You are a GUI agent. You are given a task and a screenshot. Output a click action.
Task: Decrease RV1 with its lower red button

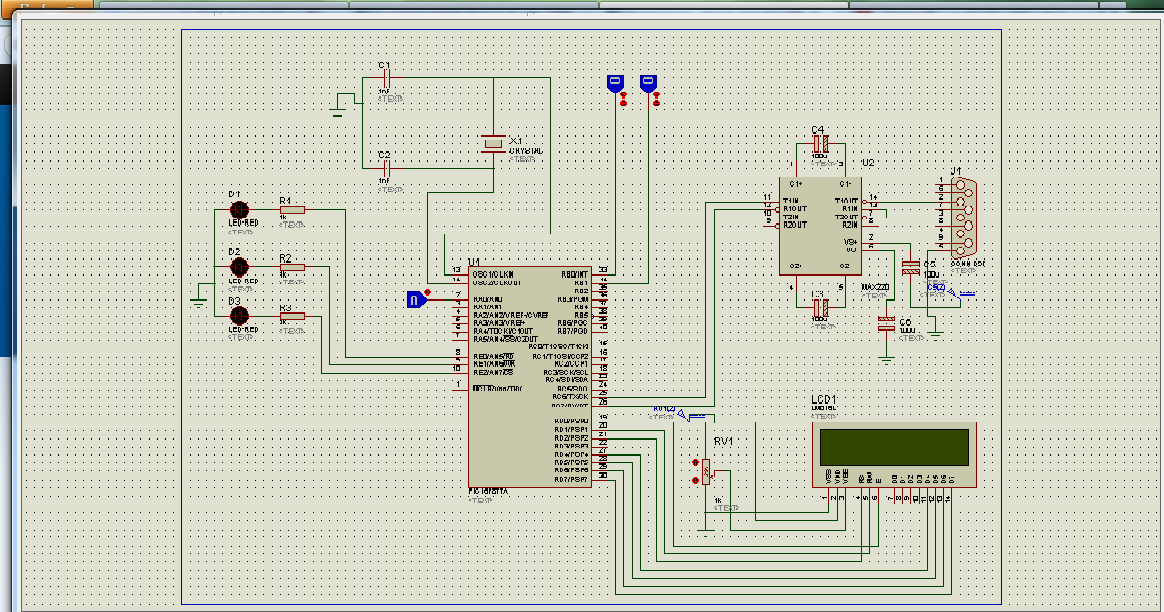[x=693, y=482]
